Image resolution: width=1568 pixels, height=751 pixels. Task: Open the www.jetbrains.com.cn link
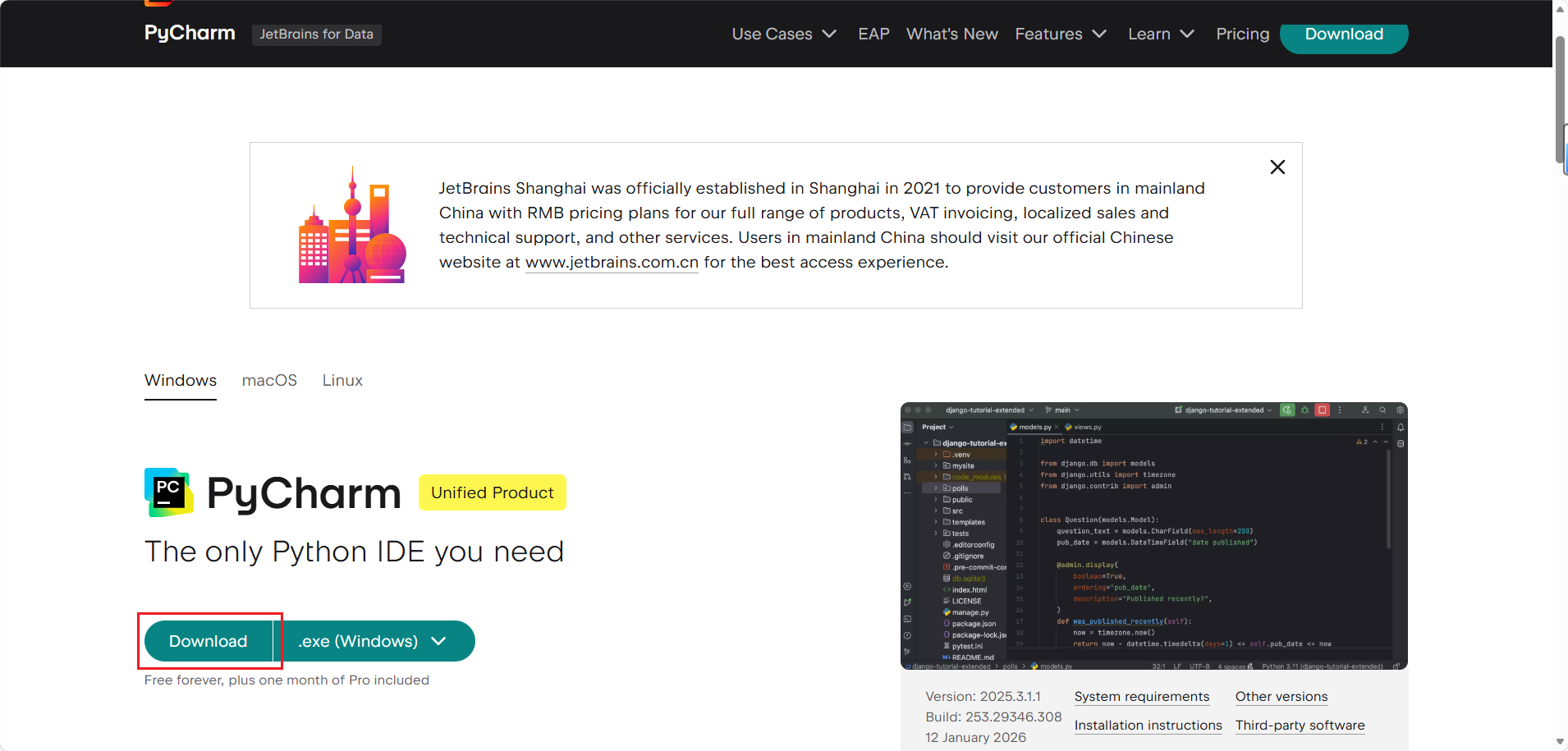[x=612, y=263]
